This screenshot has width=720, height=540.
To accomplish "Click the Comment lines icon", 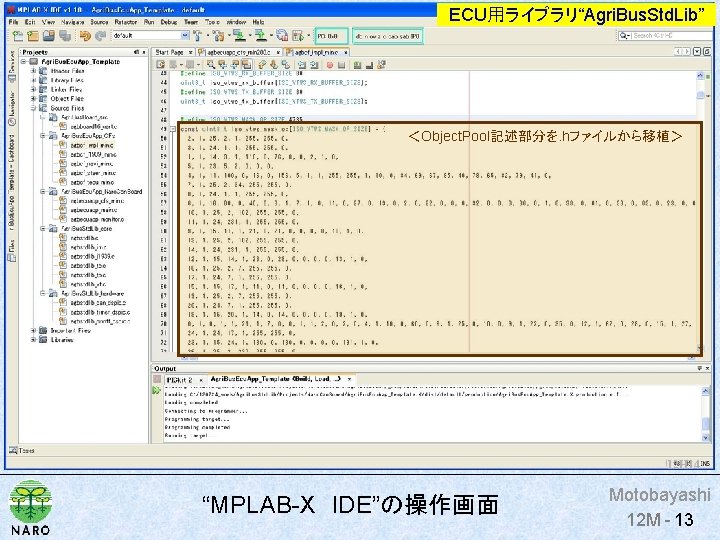I will coord(357,65).
